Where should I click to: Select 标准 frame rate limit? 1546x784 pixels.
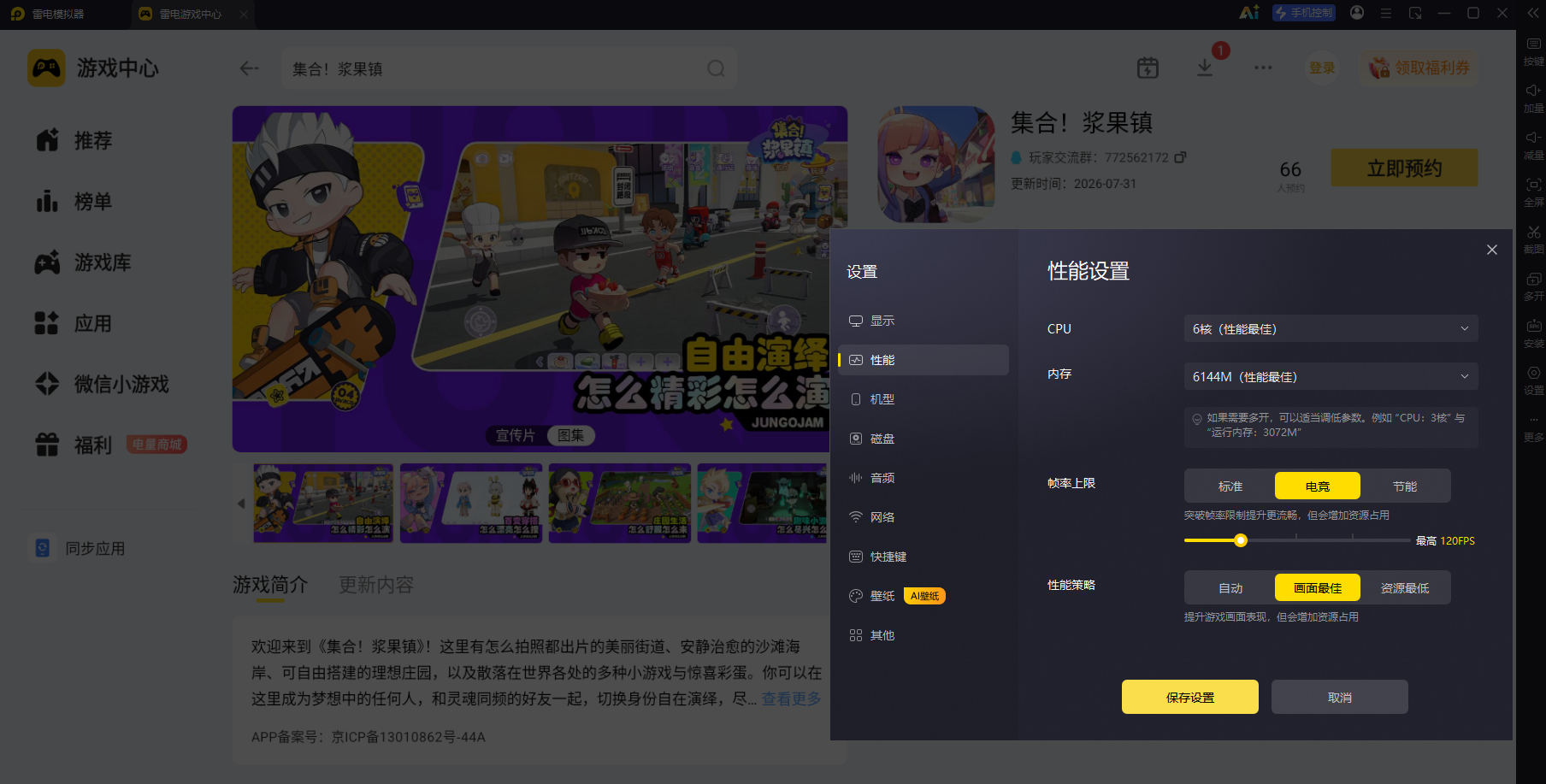(1230, 486)
